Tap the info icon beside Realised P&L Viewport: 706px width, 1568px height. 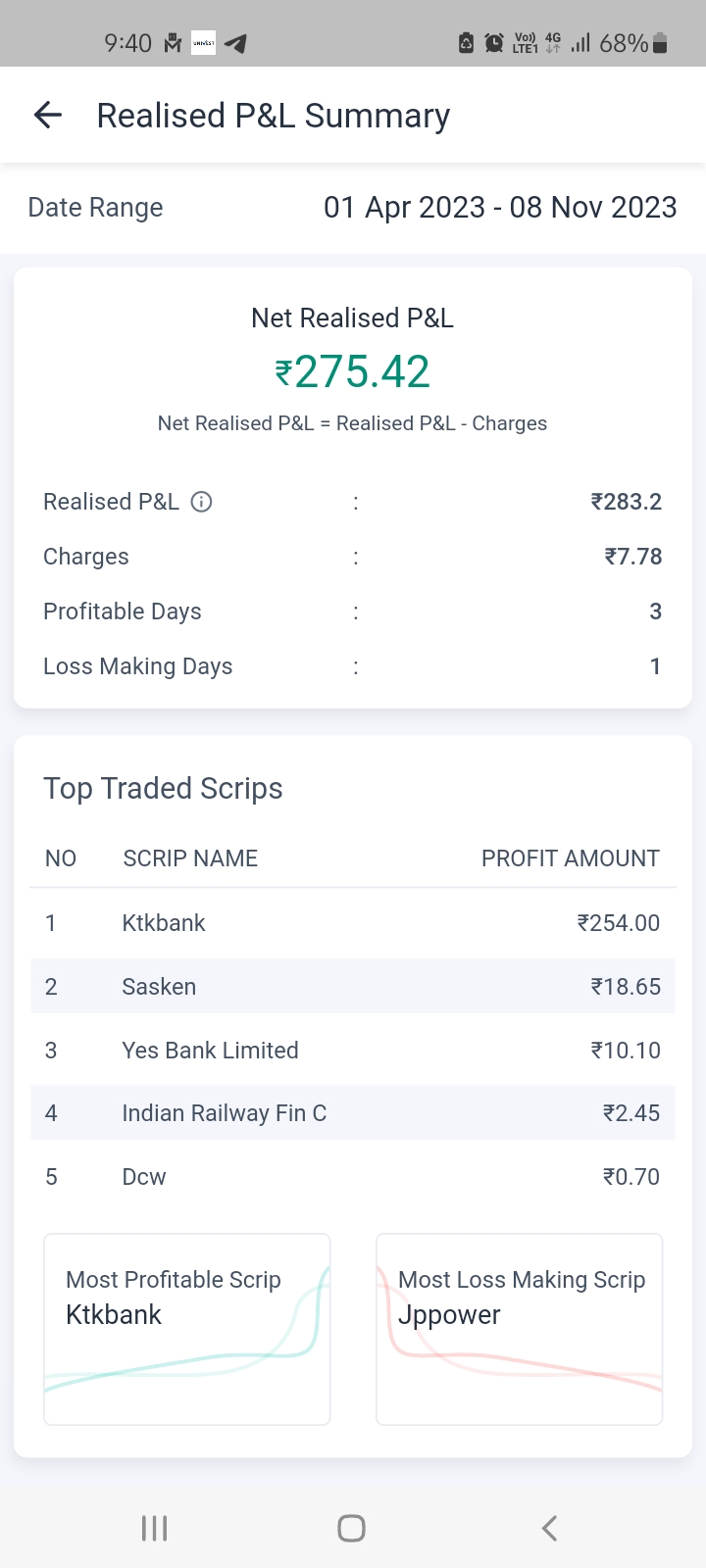pos(201,502)
